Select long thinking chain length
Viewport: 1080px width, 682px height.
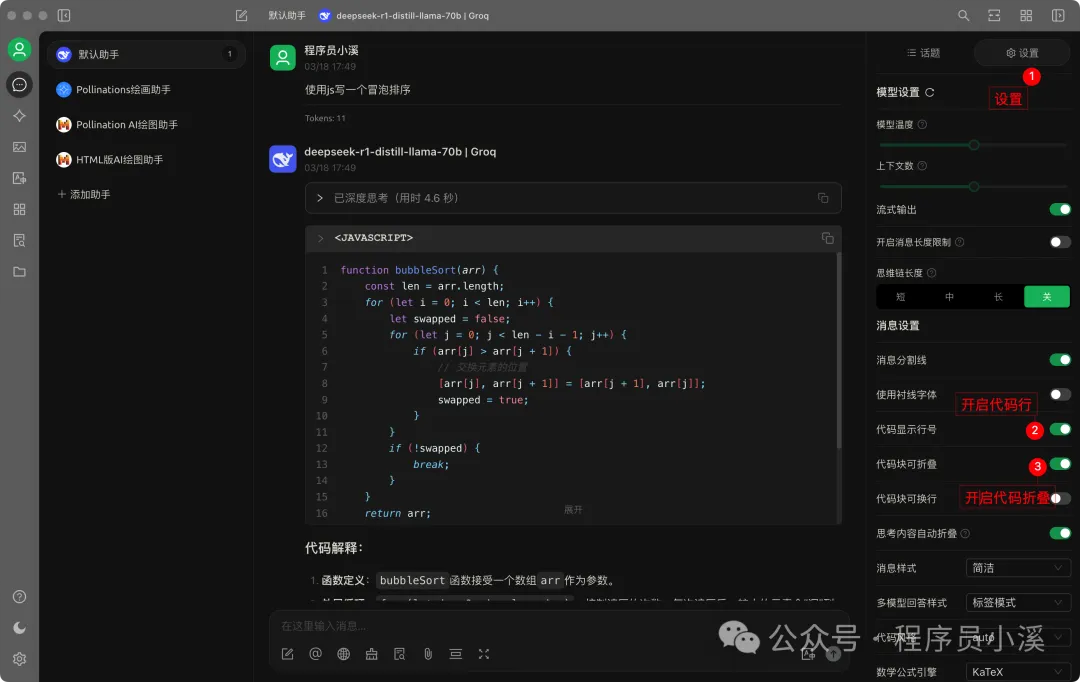998,297
